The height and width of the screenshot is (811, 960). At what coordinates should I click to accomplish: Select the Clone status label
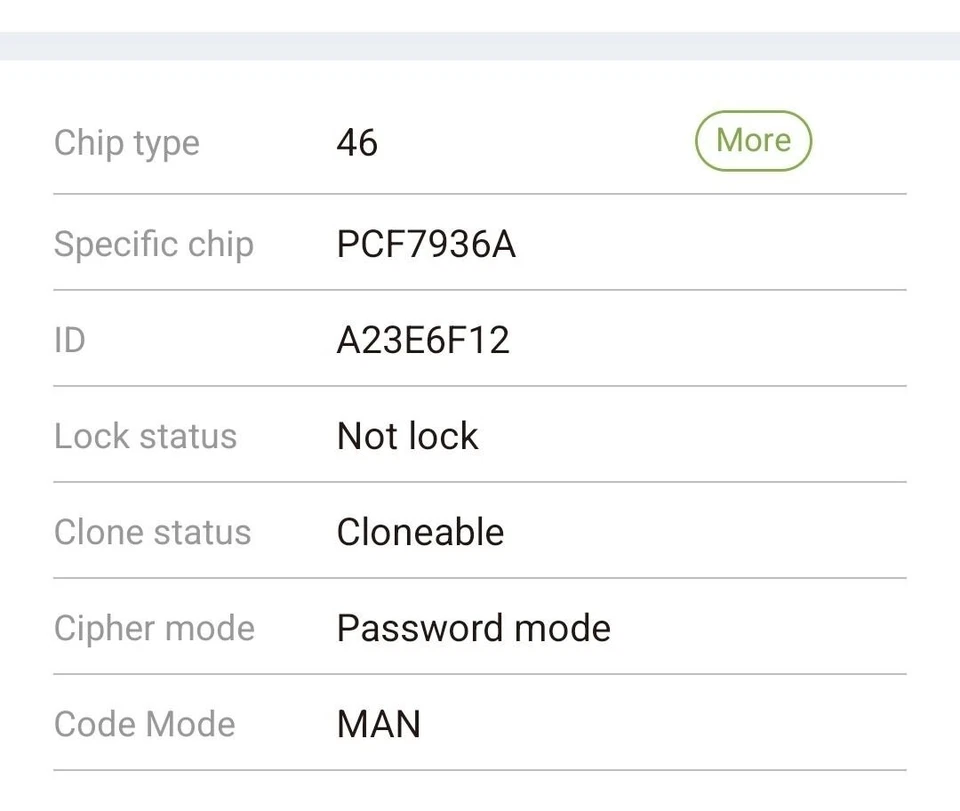coord(153,532)
